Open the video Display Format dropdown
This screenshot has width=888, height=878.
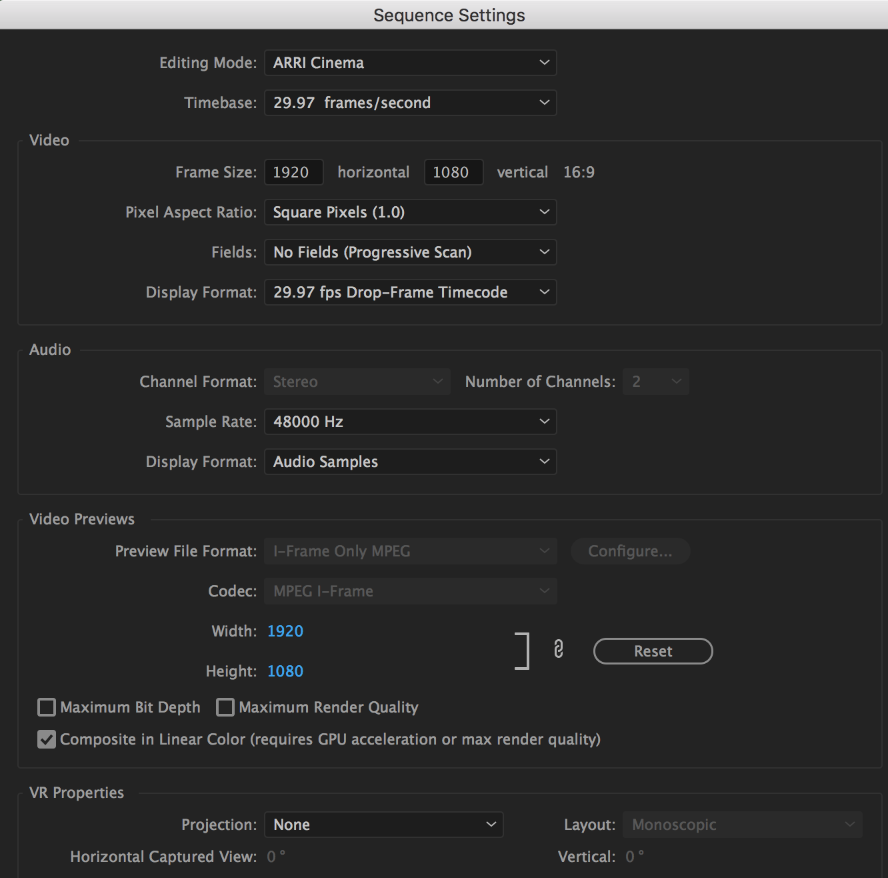tap(410, 292)
